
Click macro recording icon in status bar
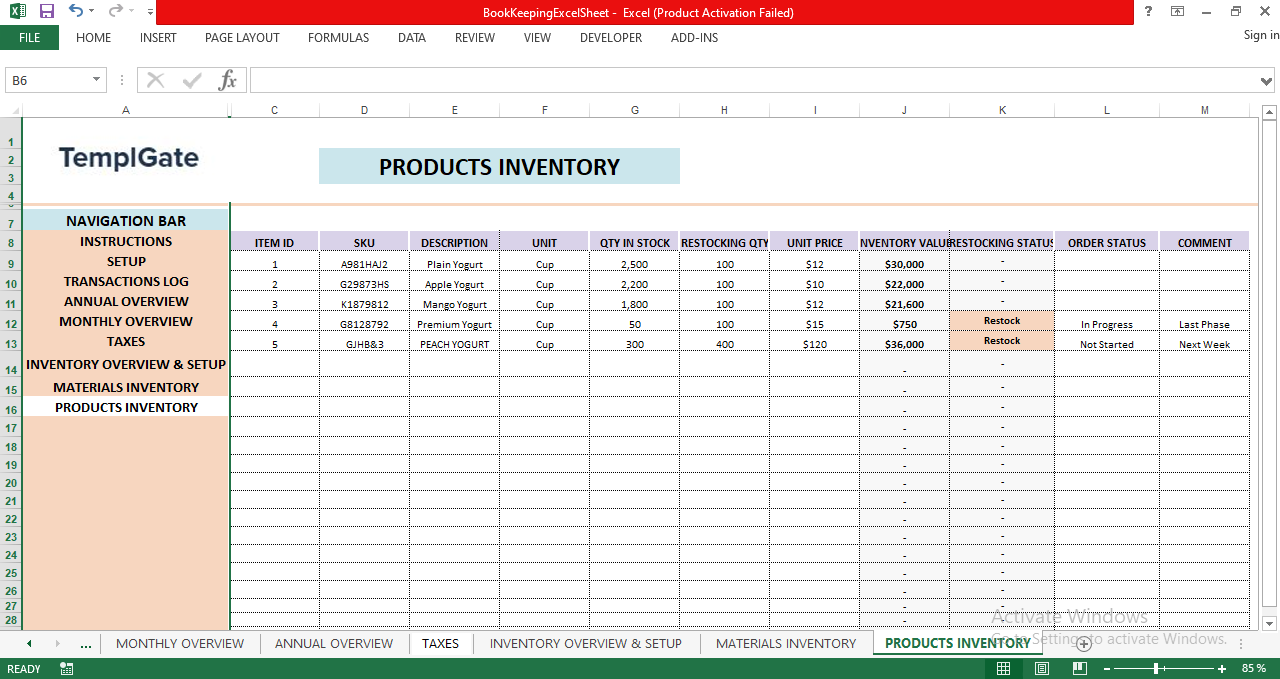(66, 668)
